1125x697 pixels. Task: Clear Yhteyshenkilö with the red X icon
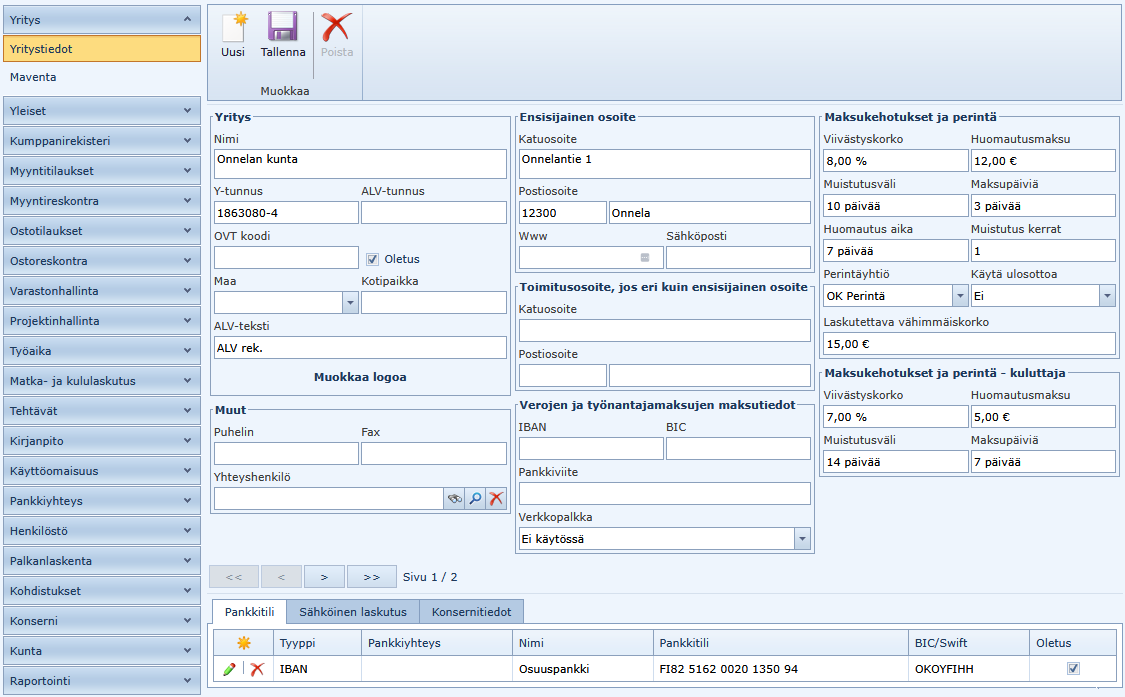click(496, 498)
